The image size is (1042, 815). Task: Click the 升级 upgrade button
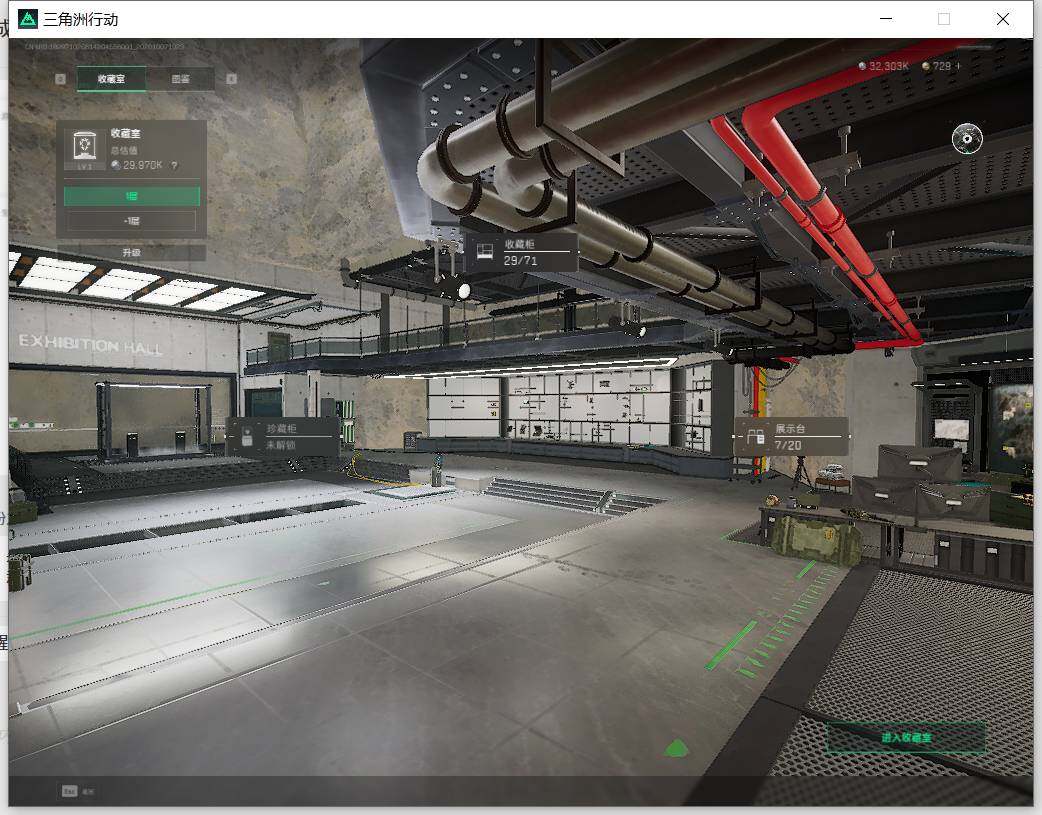coord(132,253)
